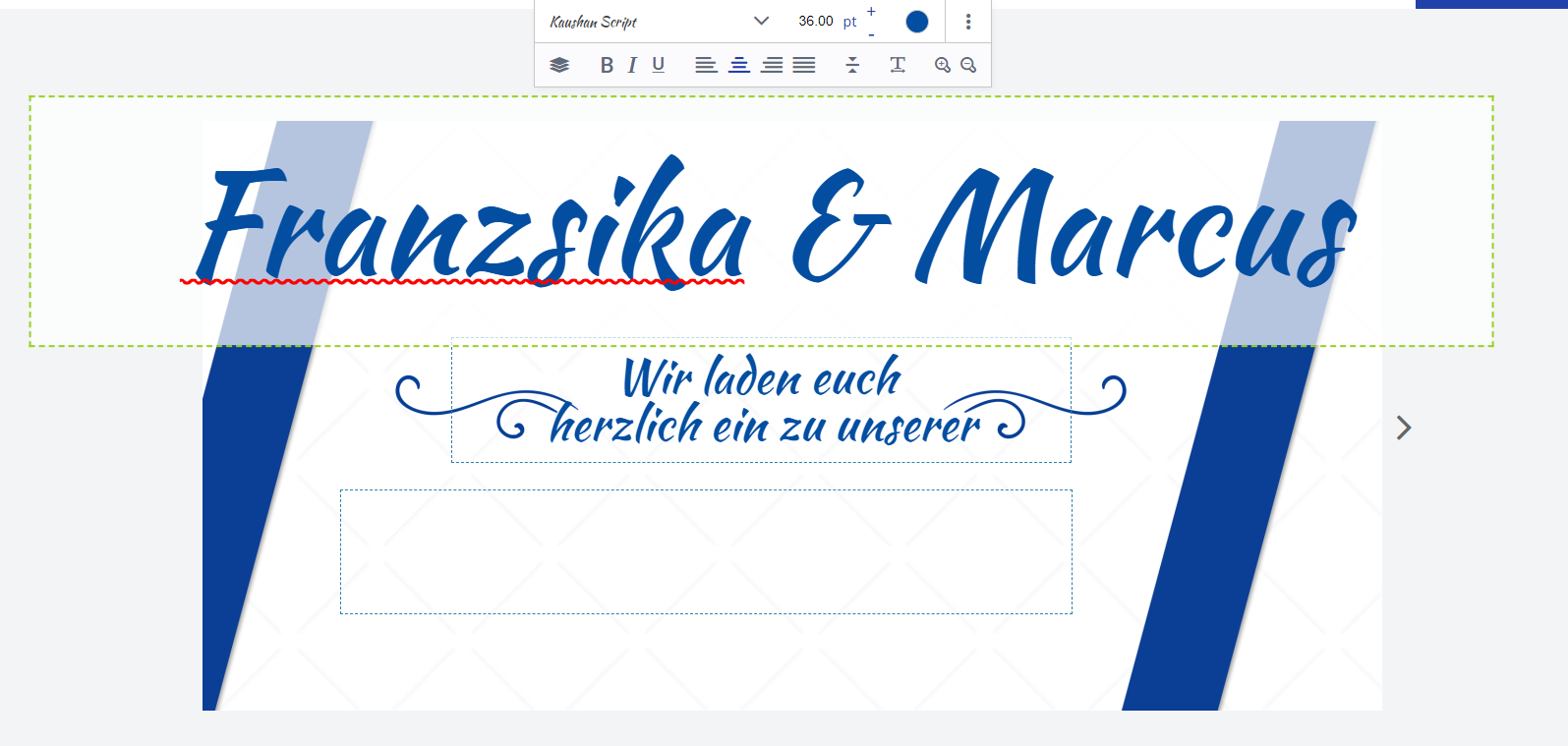The image size is (1568, 746).
Task: Open the blue text color picker
Action: coord(916,22)
